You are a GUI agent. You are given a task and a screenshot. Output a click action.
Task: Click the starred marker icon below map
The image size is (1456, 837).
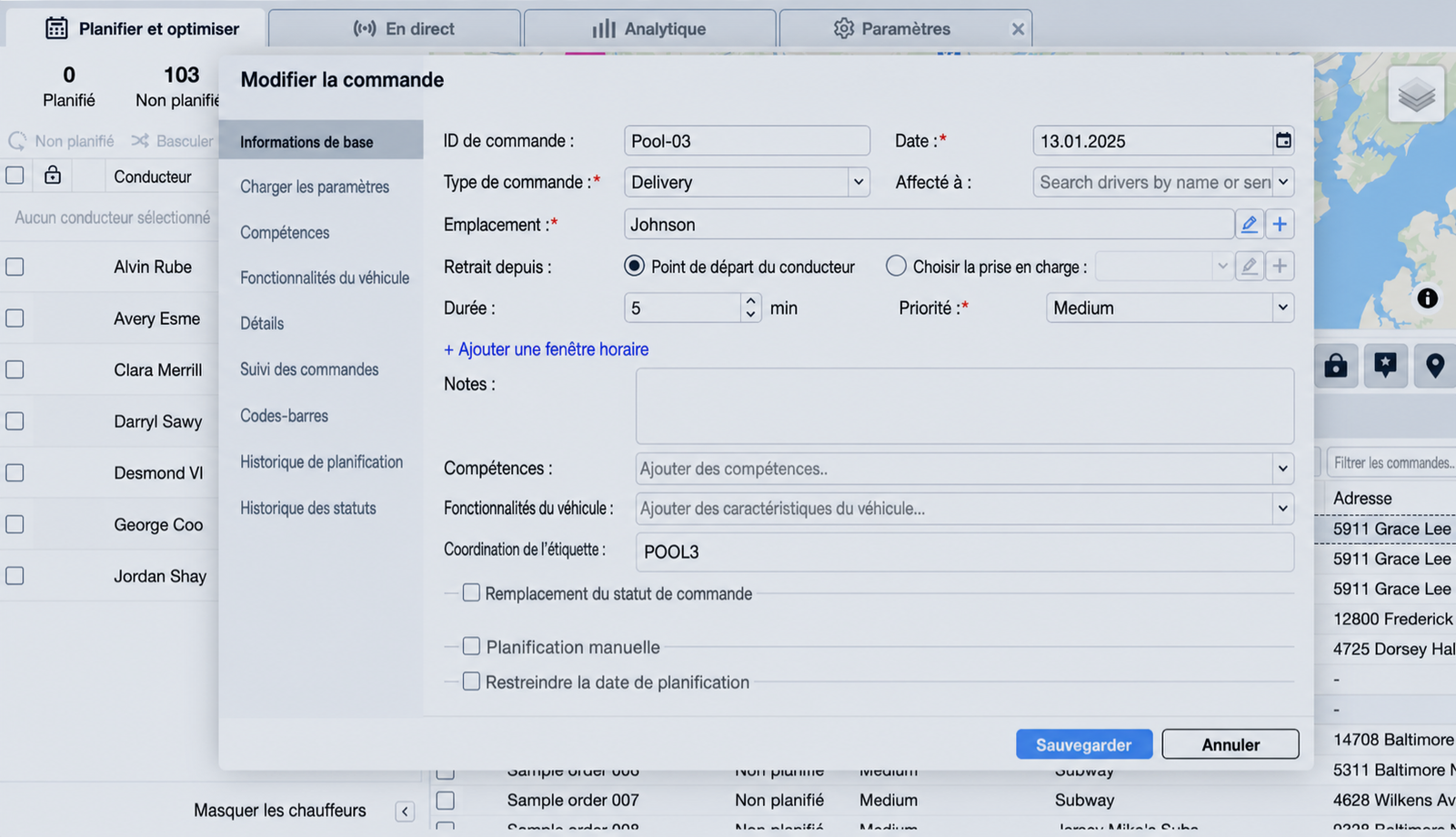coord(1385,366)
